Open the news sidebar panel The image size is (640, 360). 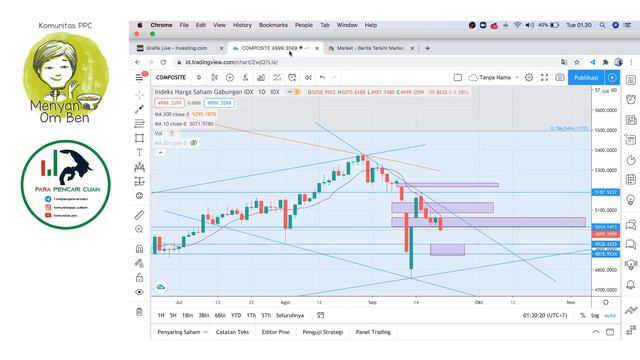[x=631, y=120]
